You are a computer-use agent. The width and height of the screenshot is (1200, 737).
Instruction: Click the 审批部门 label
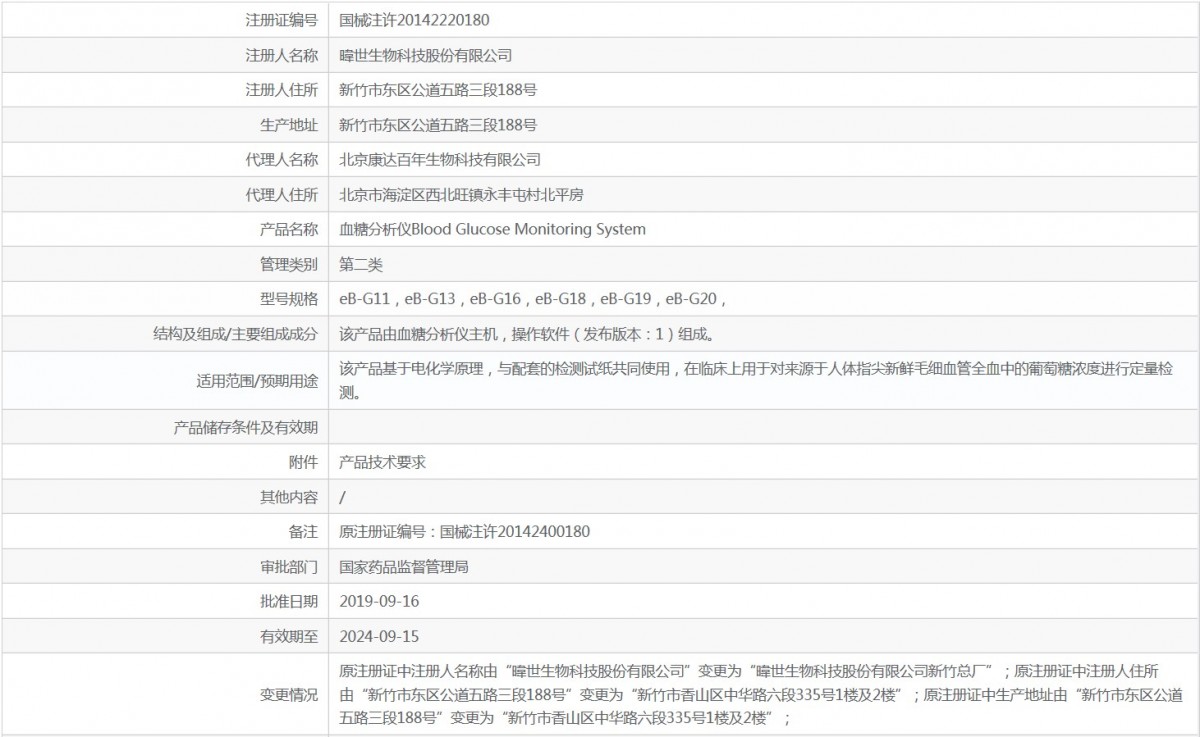pyautogui.click(x=289, y=567)
